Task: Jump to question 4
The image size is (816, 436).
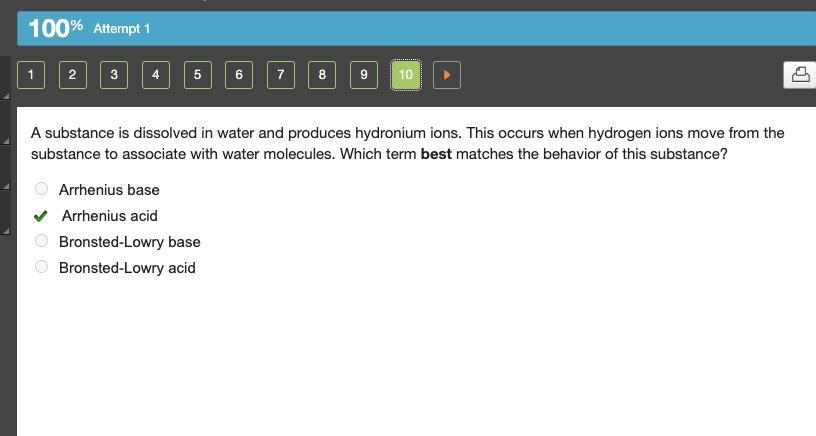Action: (x=156, y=75)
